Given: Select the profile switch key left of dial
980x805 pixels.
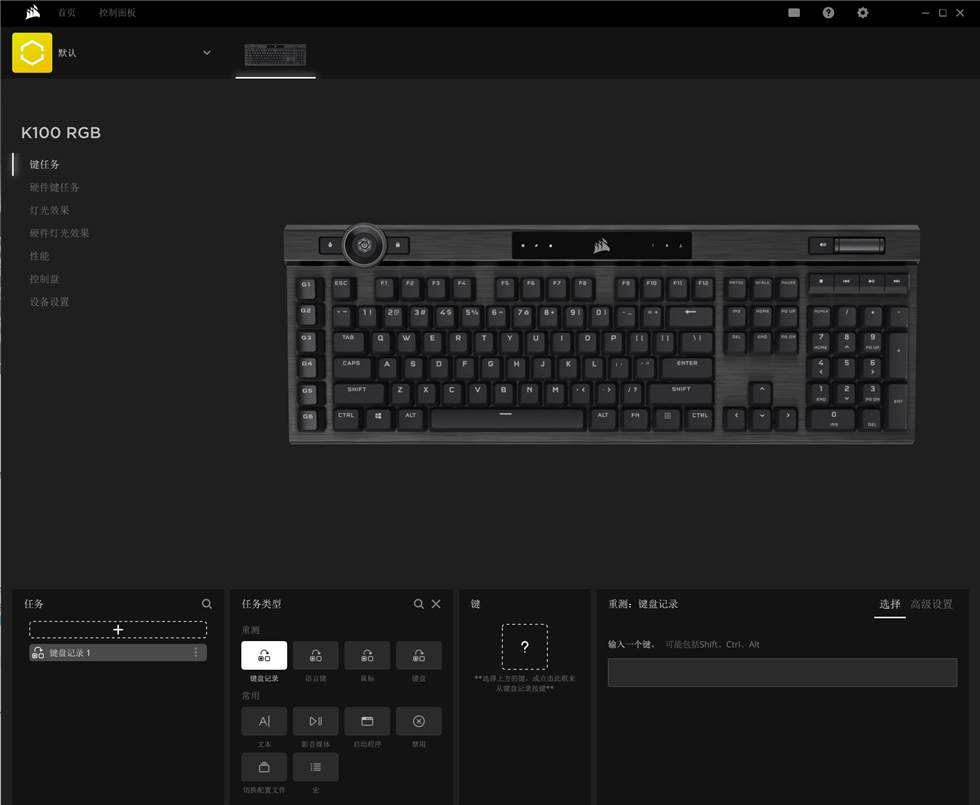Looking at the screenshot, I should tap(330, 245).
